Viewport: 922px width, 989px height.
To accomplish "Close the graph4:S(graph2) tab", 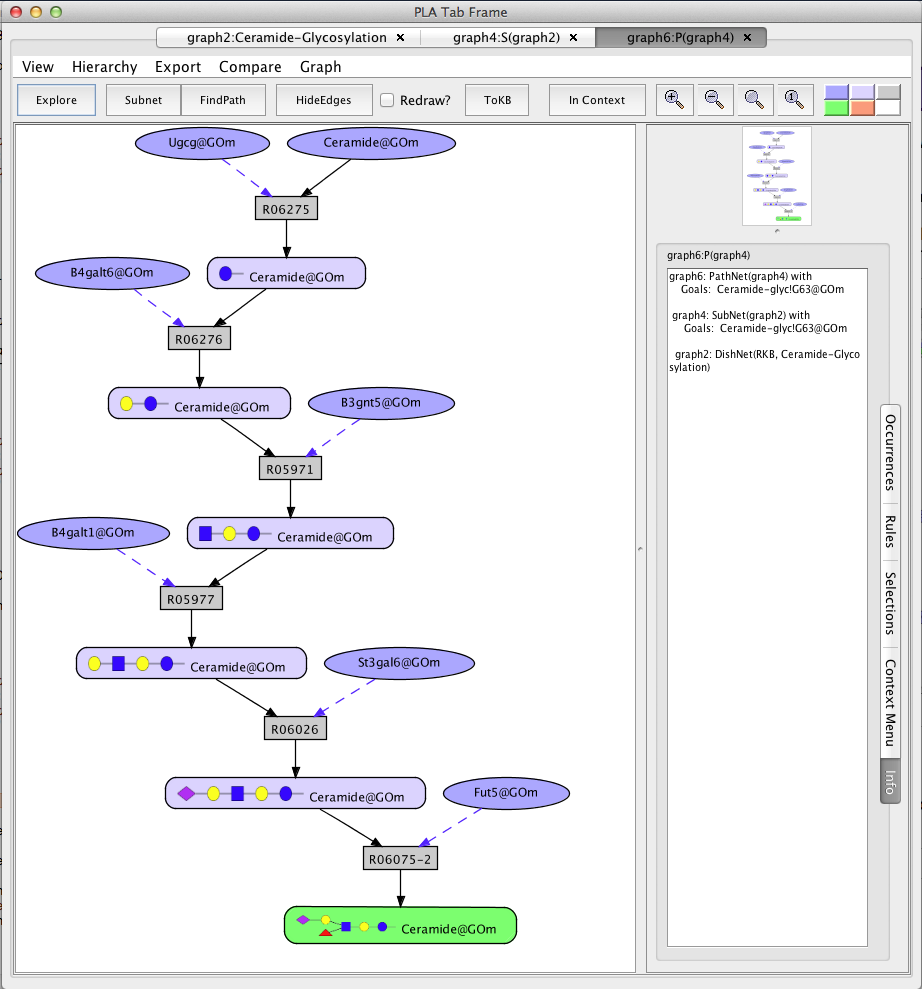I will (573, 38).
